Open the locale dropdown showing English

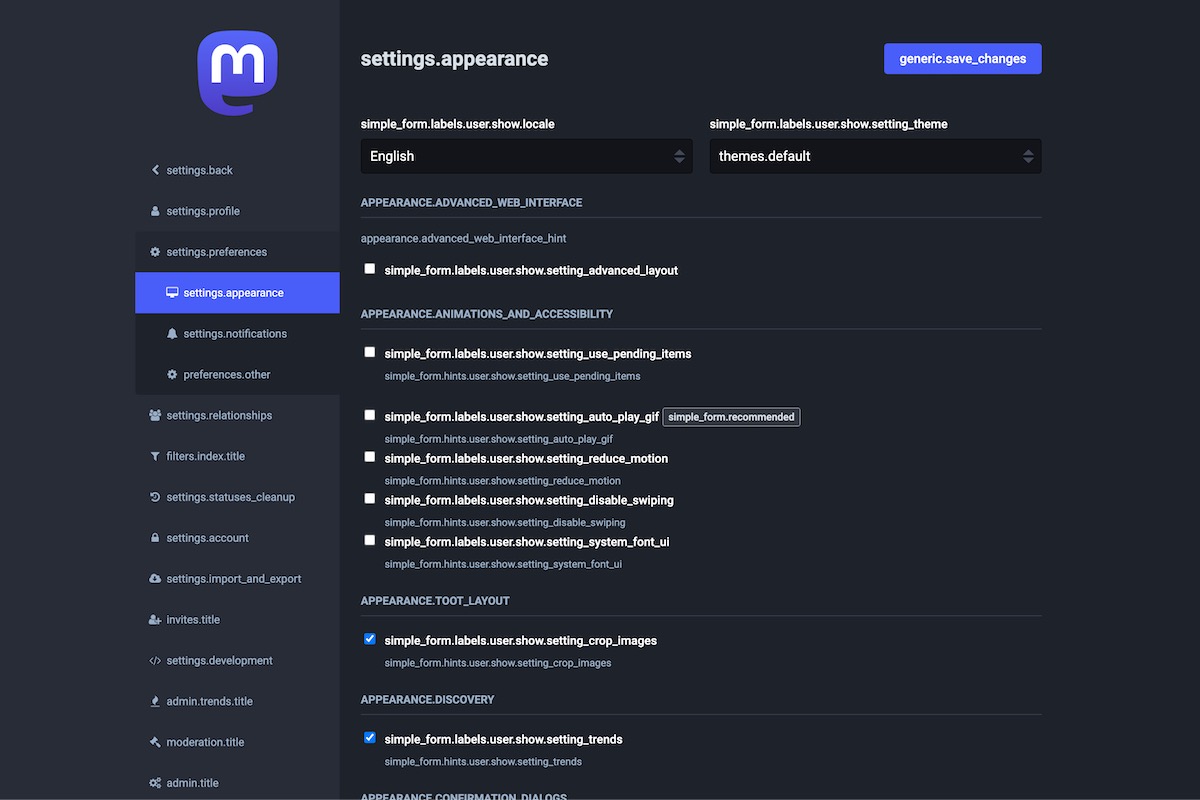[526, 156]
